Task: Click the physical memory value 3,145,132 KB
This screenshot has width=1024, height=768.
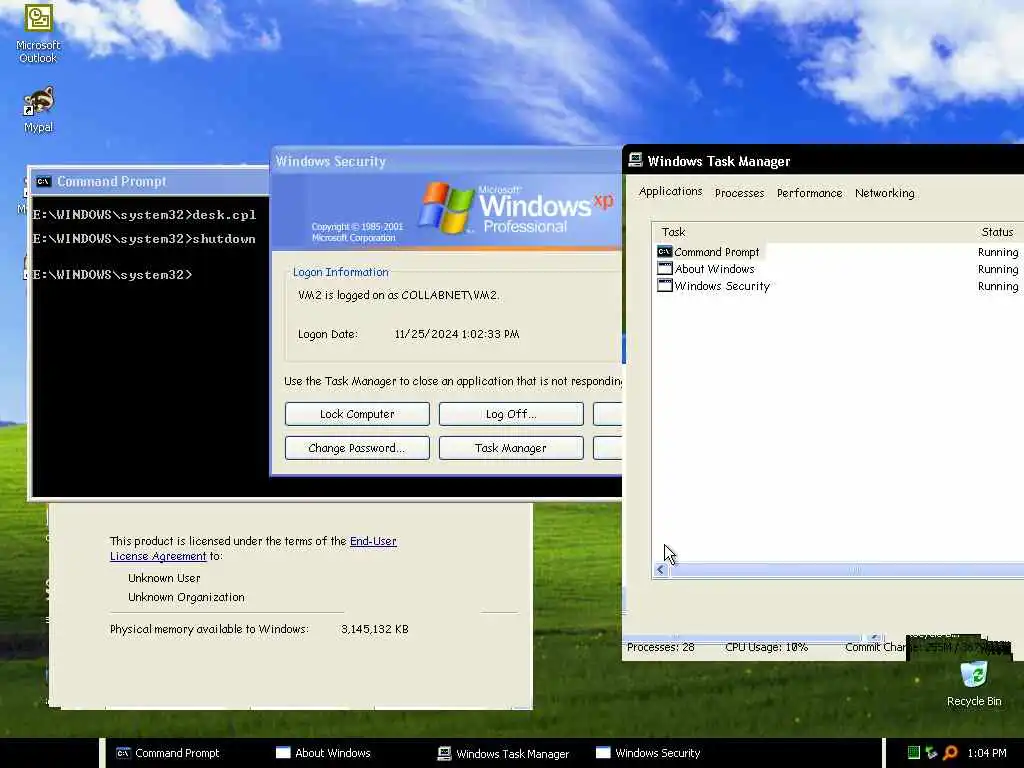Action: [374, 629]
